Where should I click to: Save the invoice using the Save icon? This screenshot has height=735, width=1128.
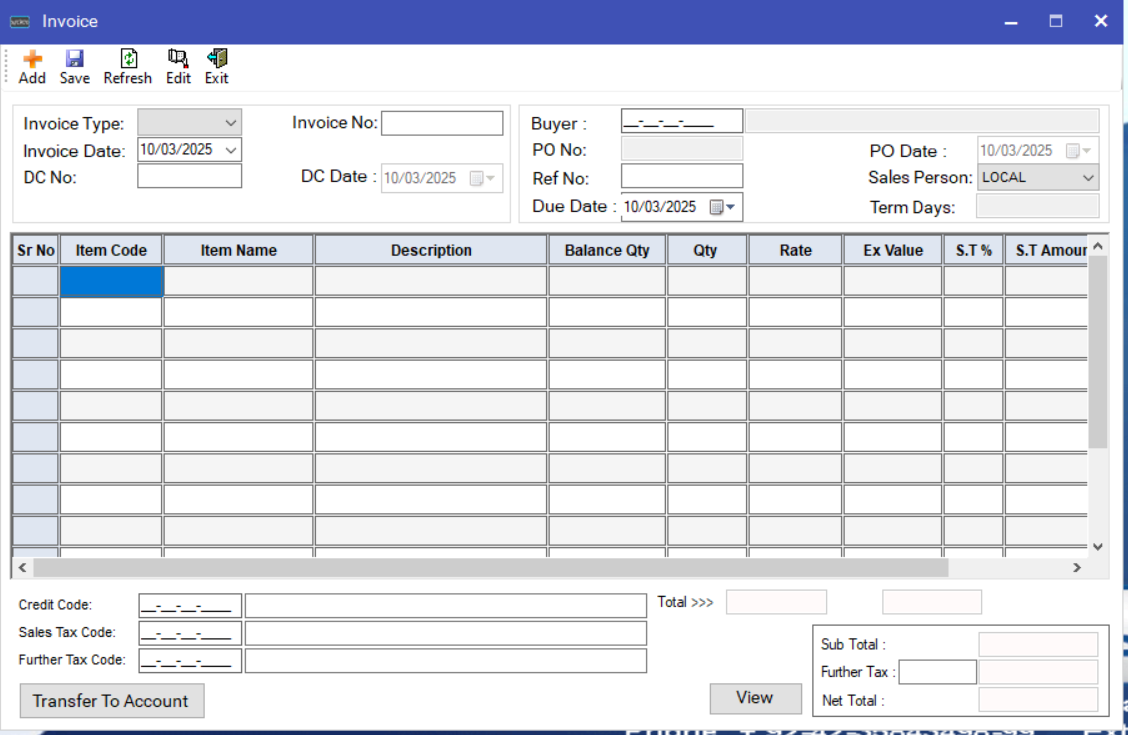tap(75, 60)
